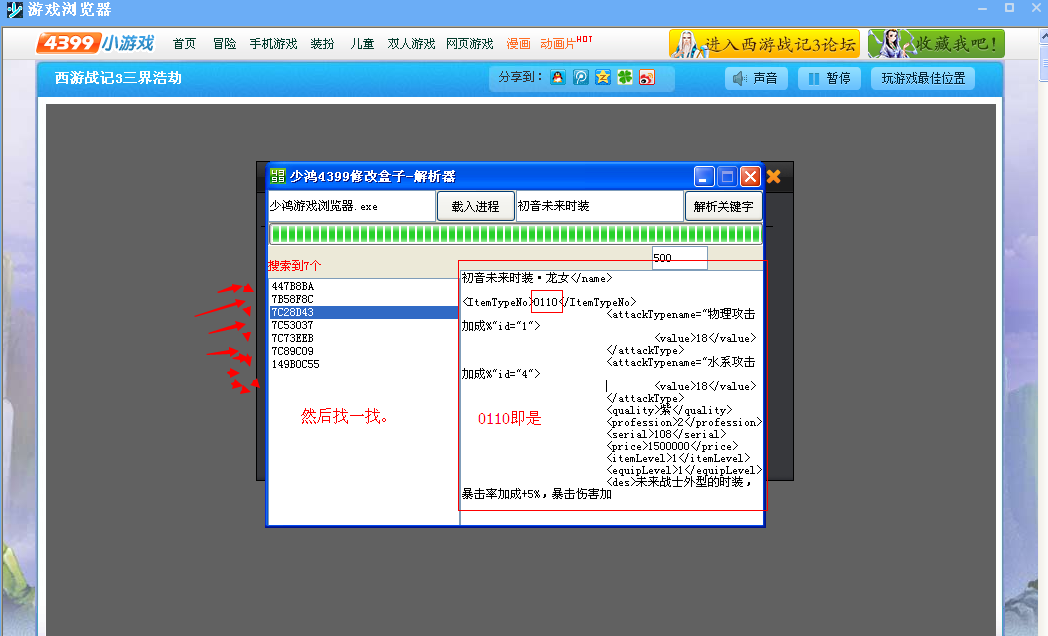Open the 手机游戏 category

273,44
